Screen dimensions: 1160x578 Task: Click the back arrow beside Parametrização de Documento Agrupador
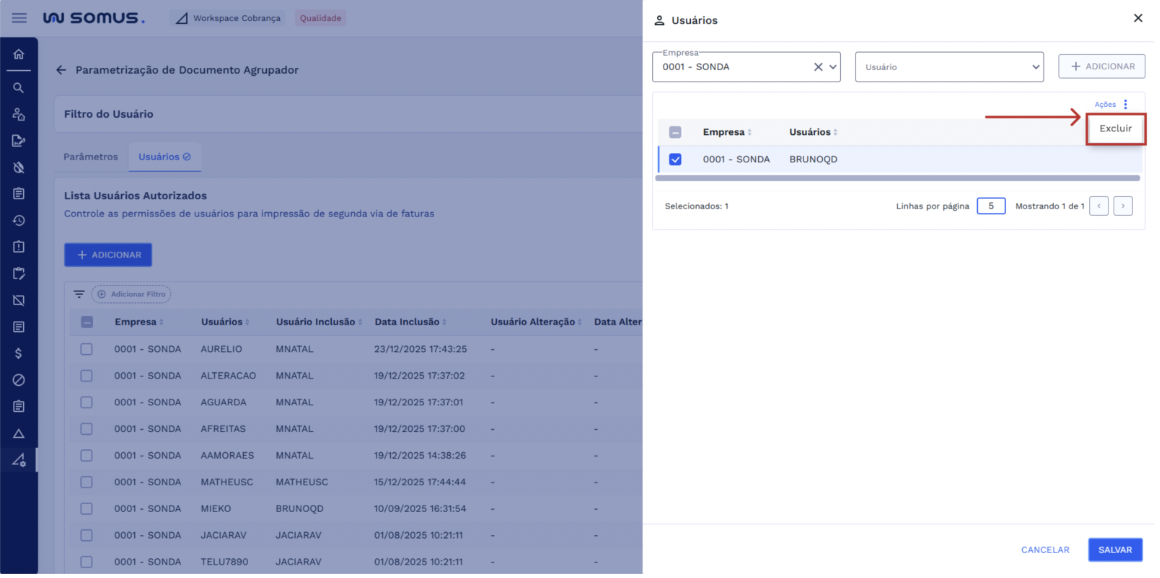click(61, 70)
